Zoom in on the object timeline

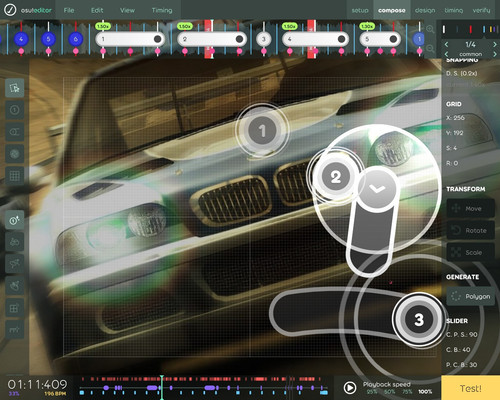click(430, 29)
